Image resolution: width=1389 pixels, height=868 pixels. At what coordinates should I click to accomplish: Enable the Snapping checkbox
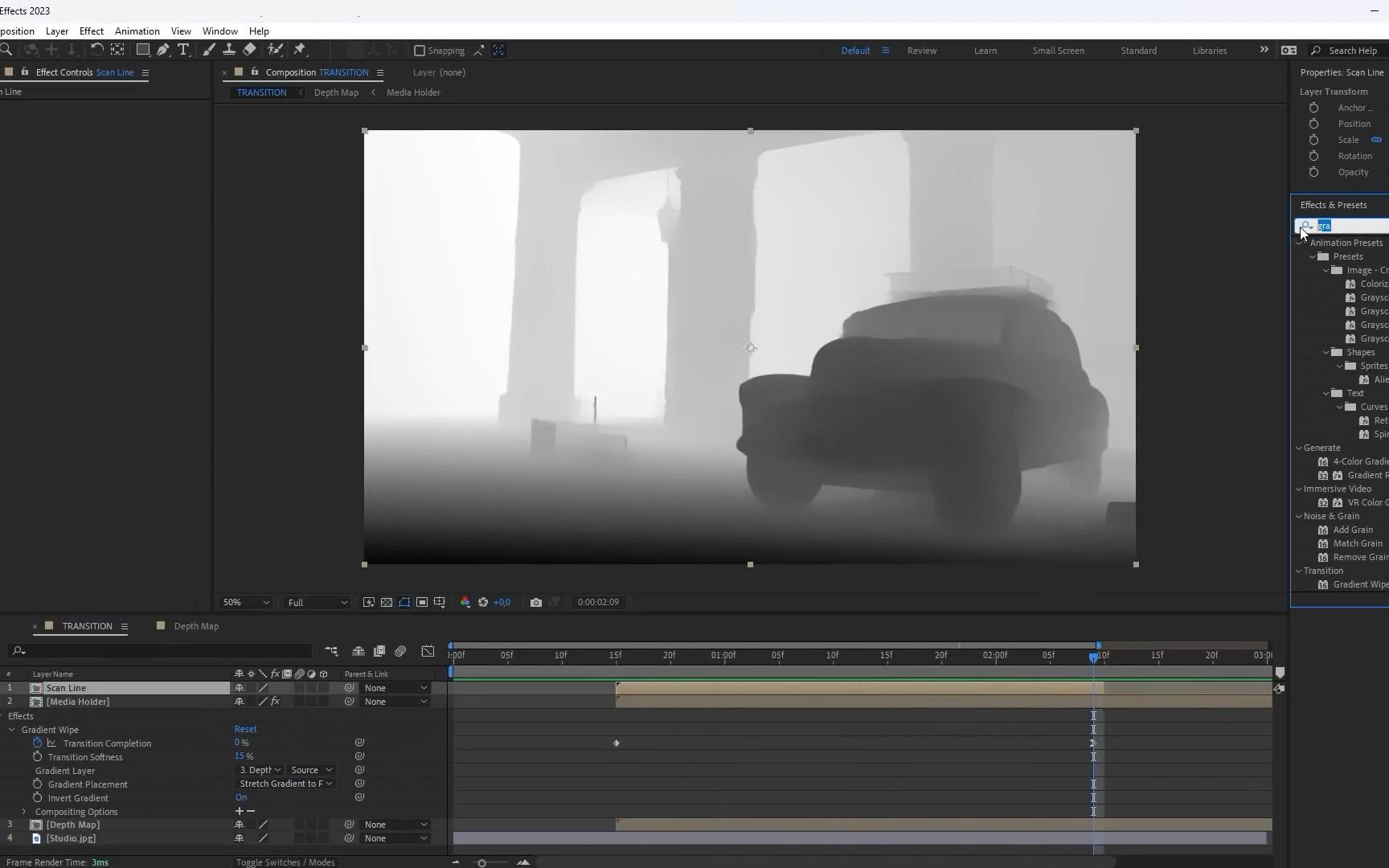pyautogui.click(x=419, y=50)
